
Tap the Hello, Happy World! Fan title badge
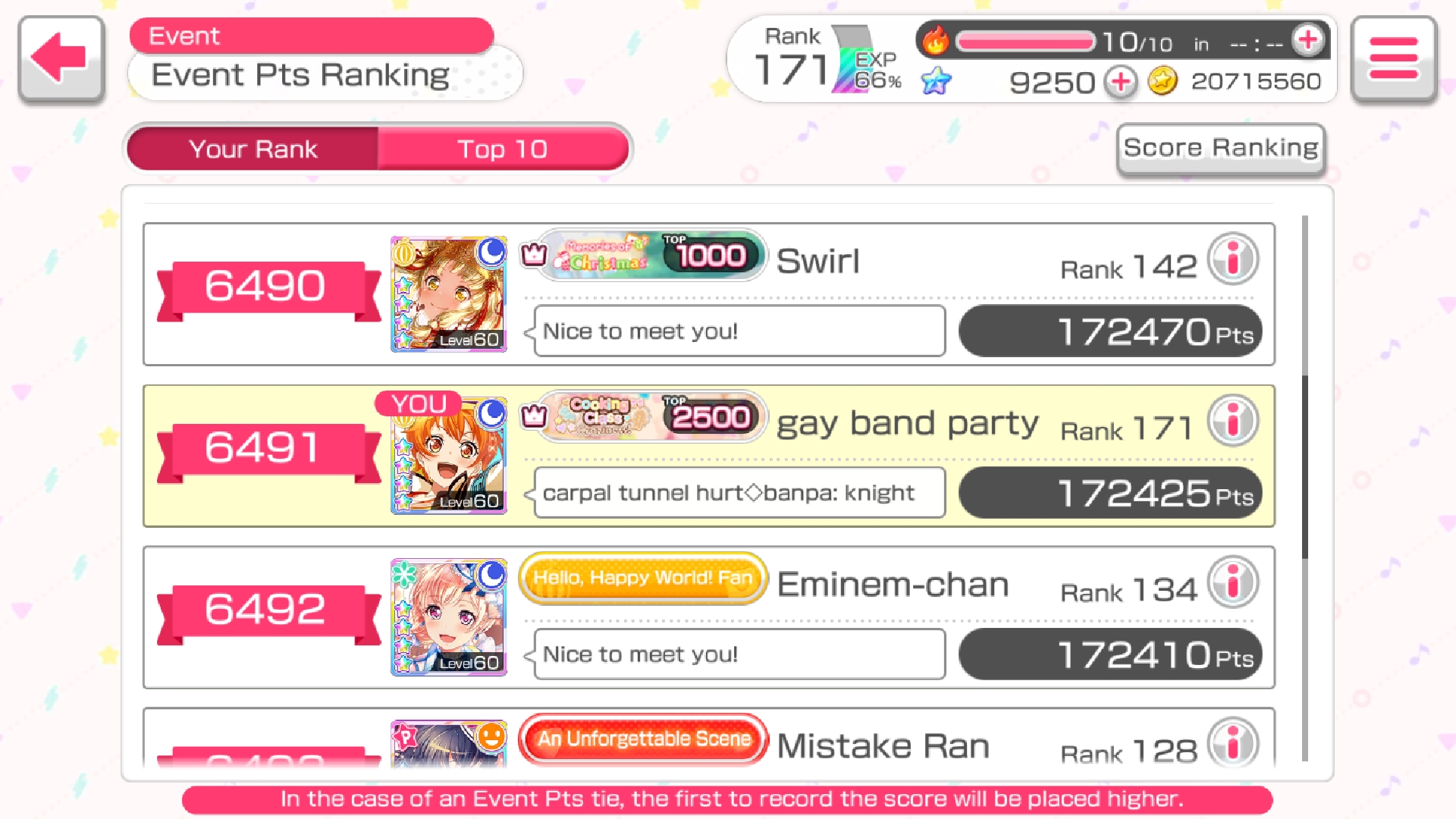[643, 578]
